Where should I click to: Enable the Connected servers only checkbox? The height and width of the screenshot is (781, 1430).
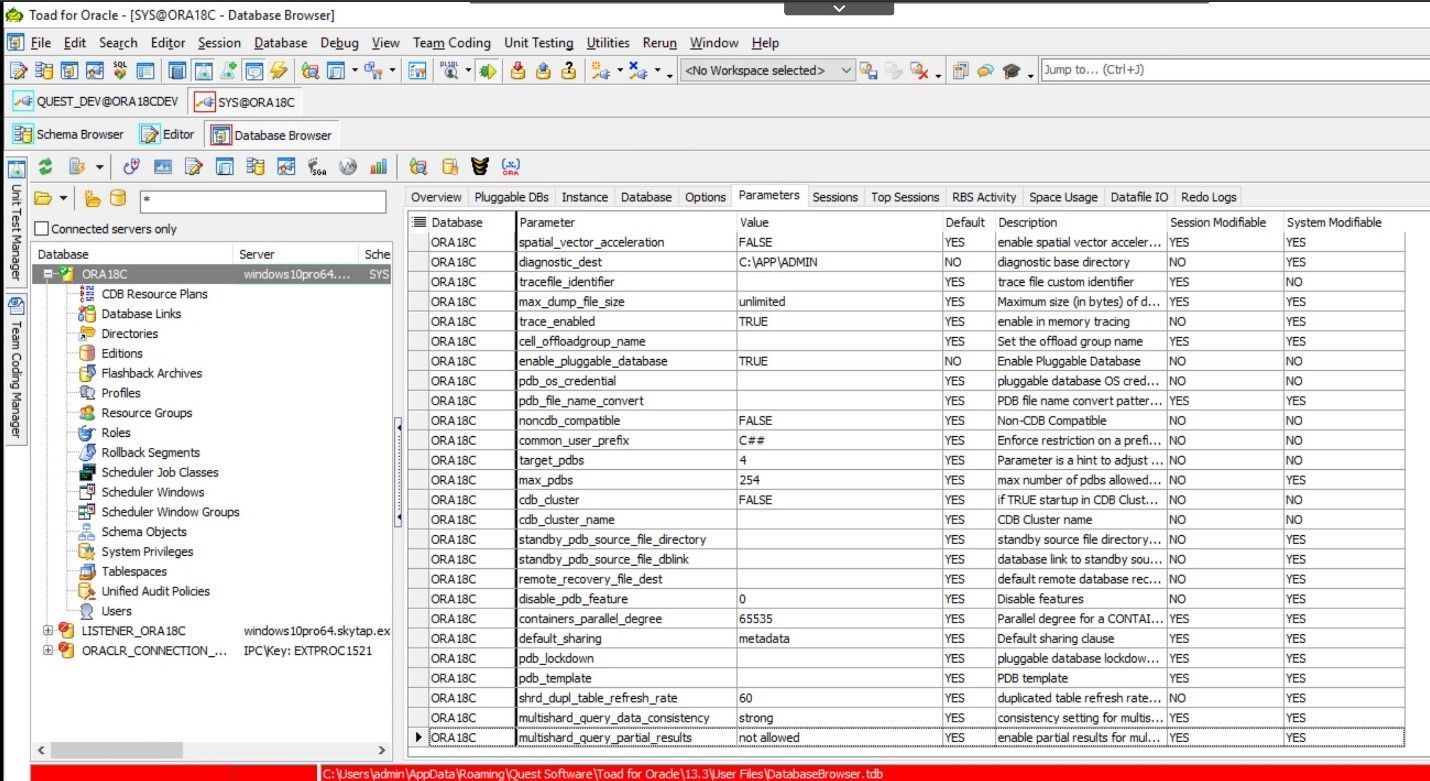coord(42,229)
